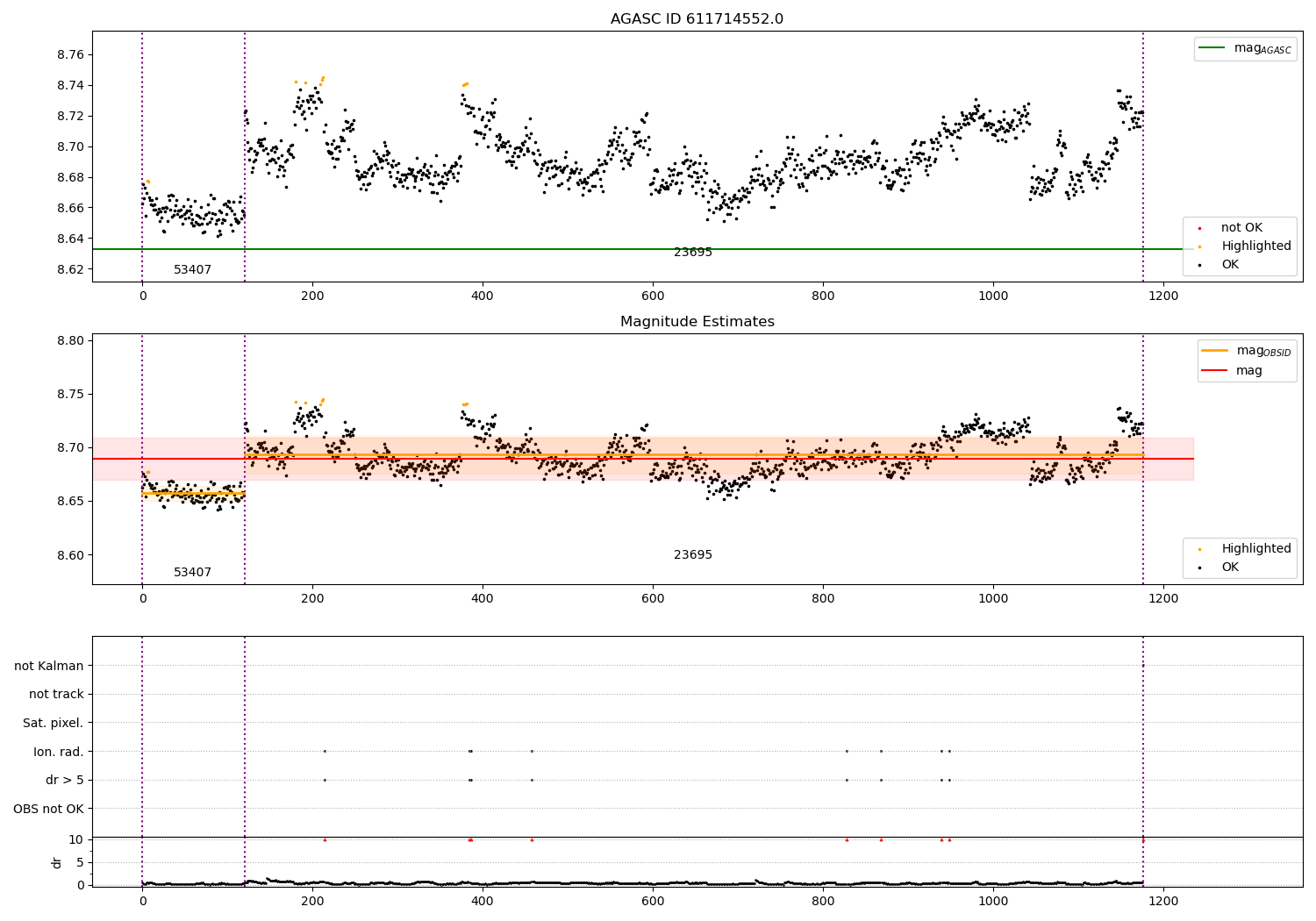1316x921 pixels.
Task: Select the "53407" label in the Magnitude Estimates plot
Action: point(192,573)
